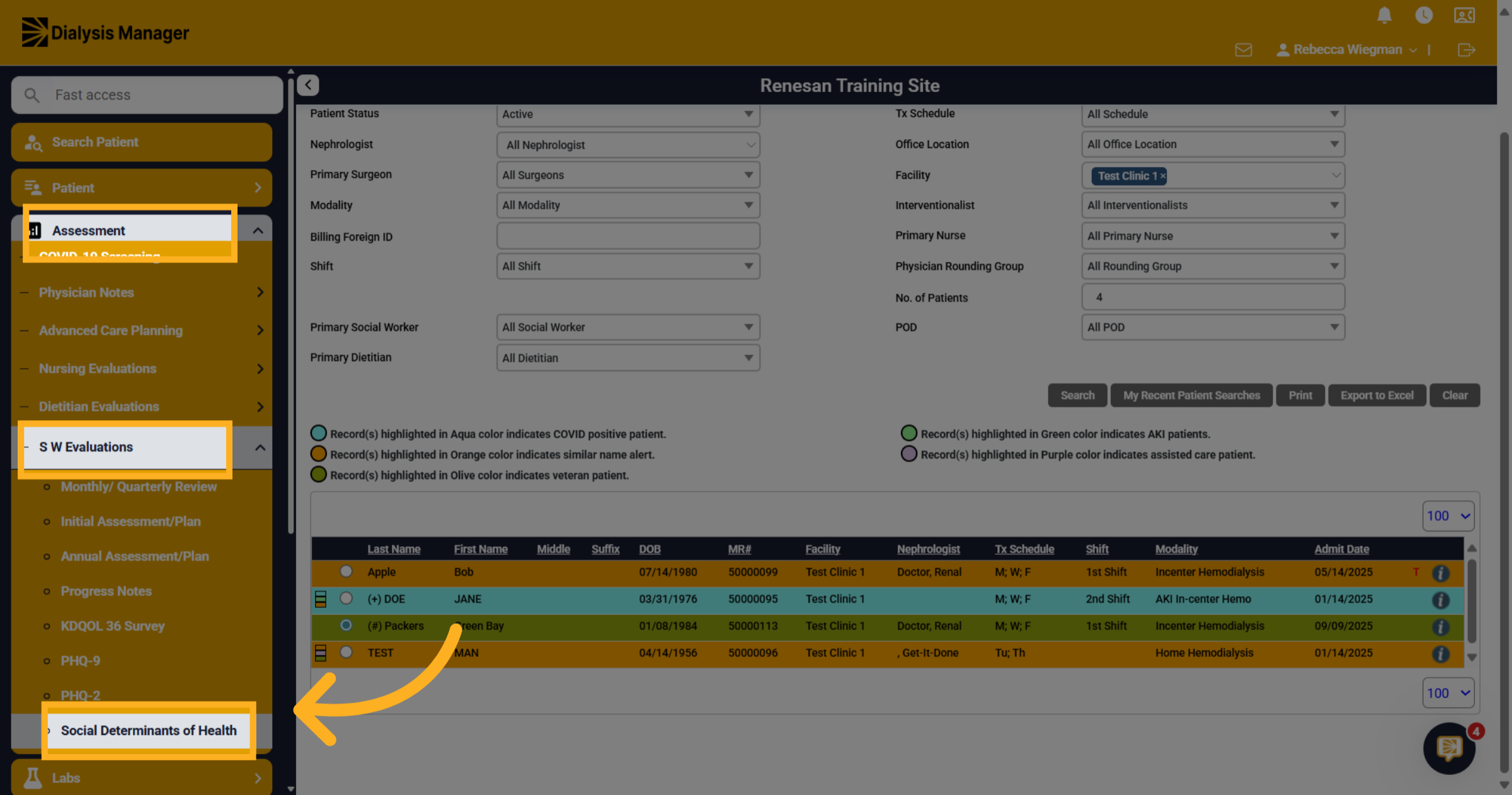This screenshot has height=795, width=1512.
Task: Open the contact card icon in header
Action: 1464,15
